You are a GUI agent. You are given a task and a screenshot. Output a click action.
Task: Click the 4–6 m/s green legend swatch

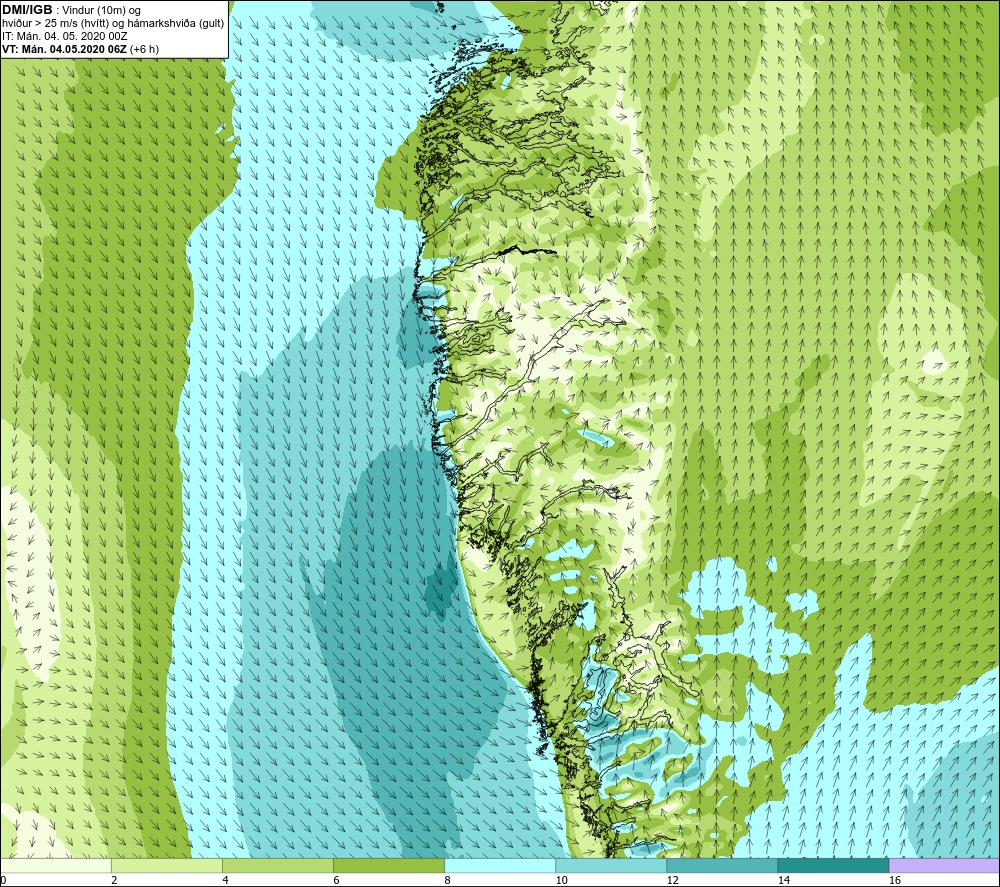coord(278,866)
